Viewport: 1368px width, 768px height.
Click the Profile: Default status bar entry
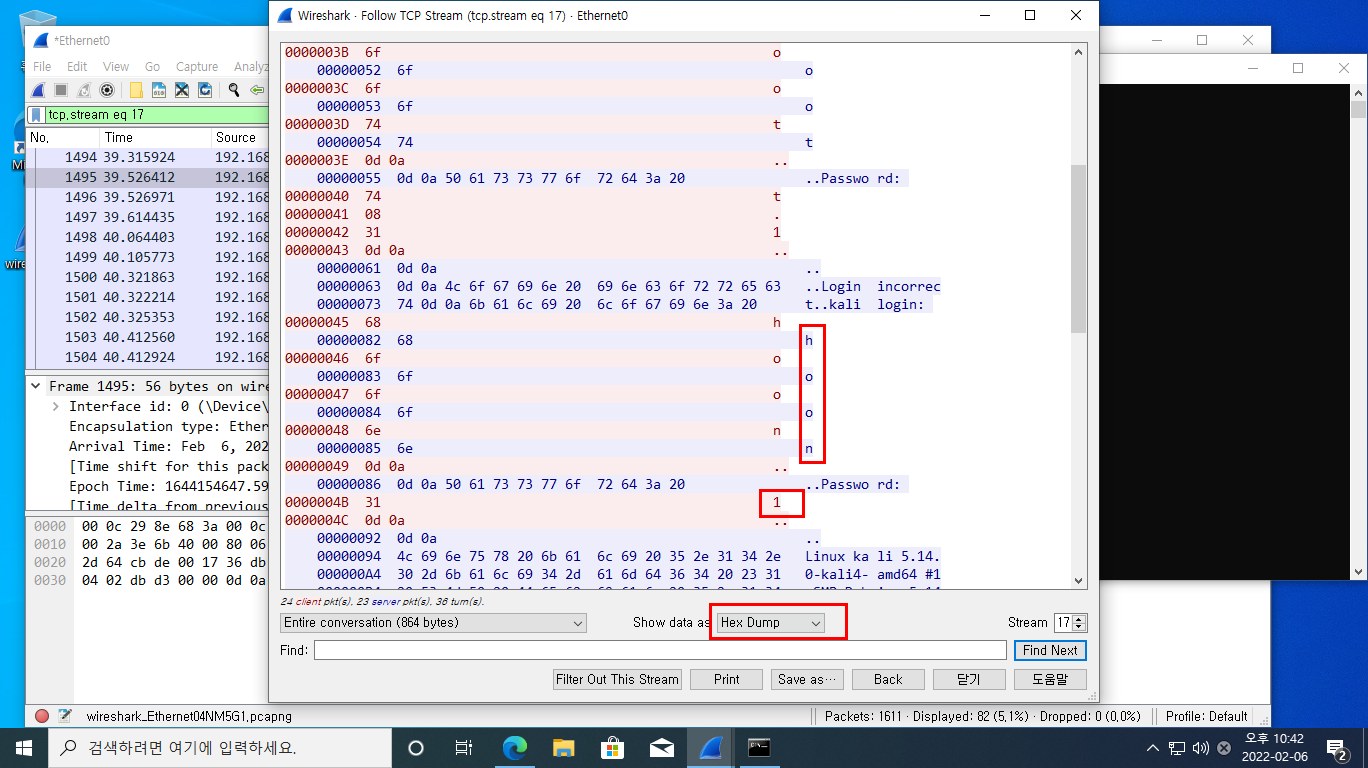click(1207, 716)
